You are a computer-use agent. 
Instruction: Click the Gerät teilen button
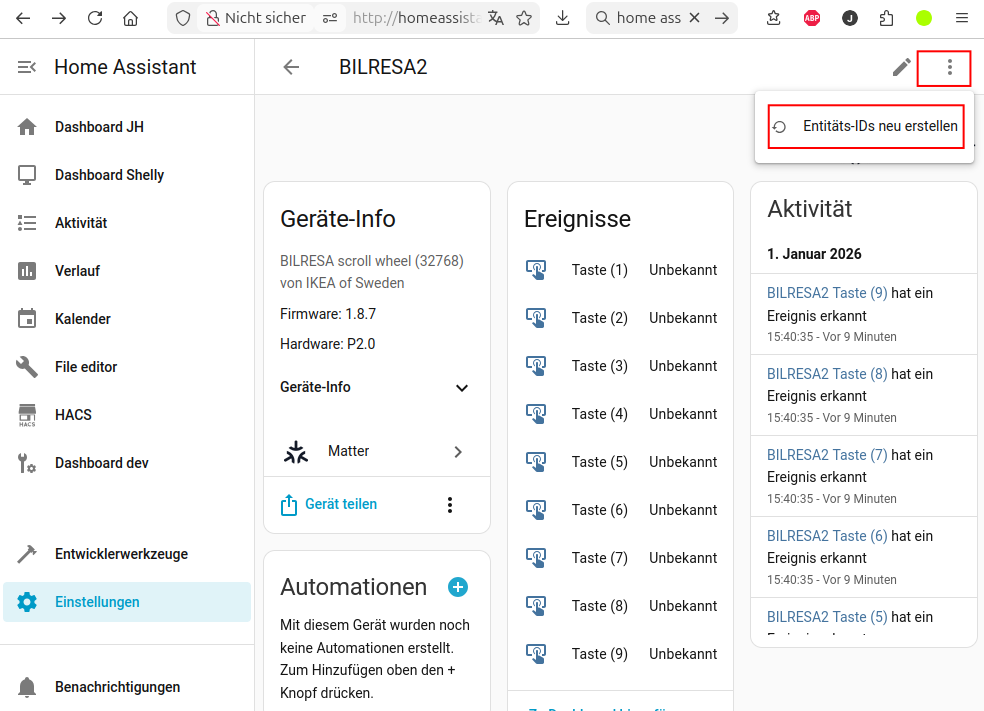329,505
